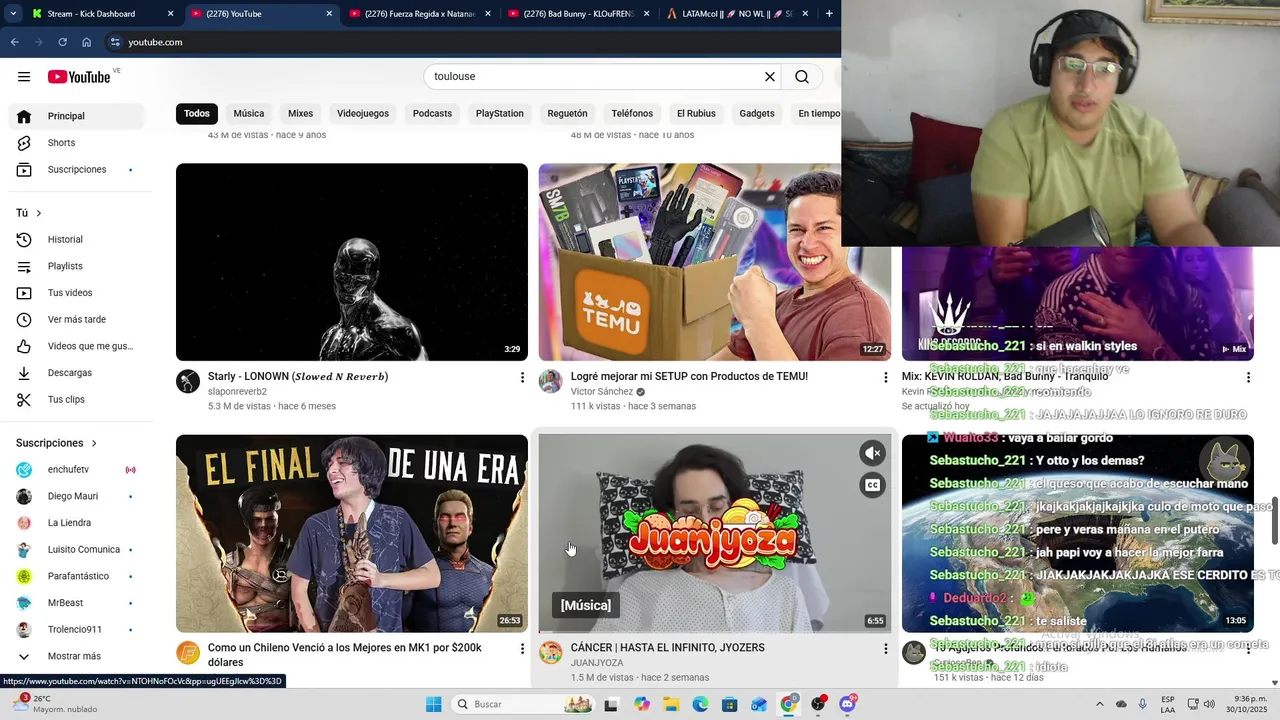
Task: Open options menu for the TEMU setup video
Action: coord(885,377)
